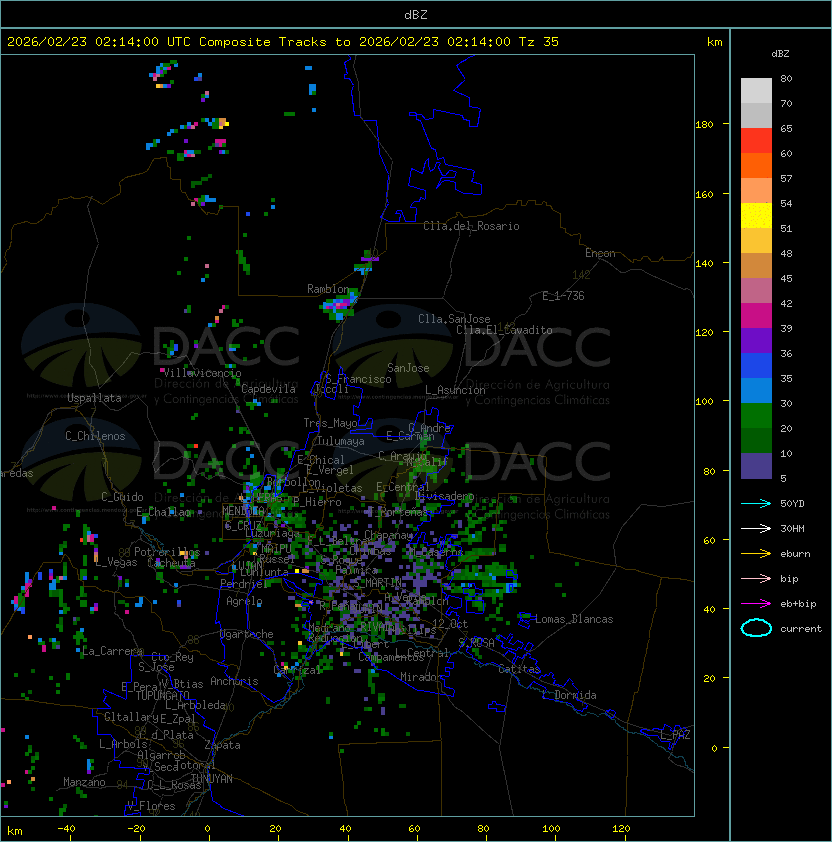Click the 80 dBZ light gray swatch

(x=756, y=90)
